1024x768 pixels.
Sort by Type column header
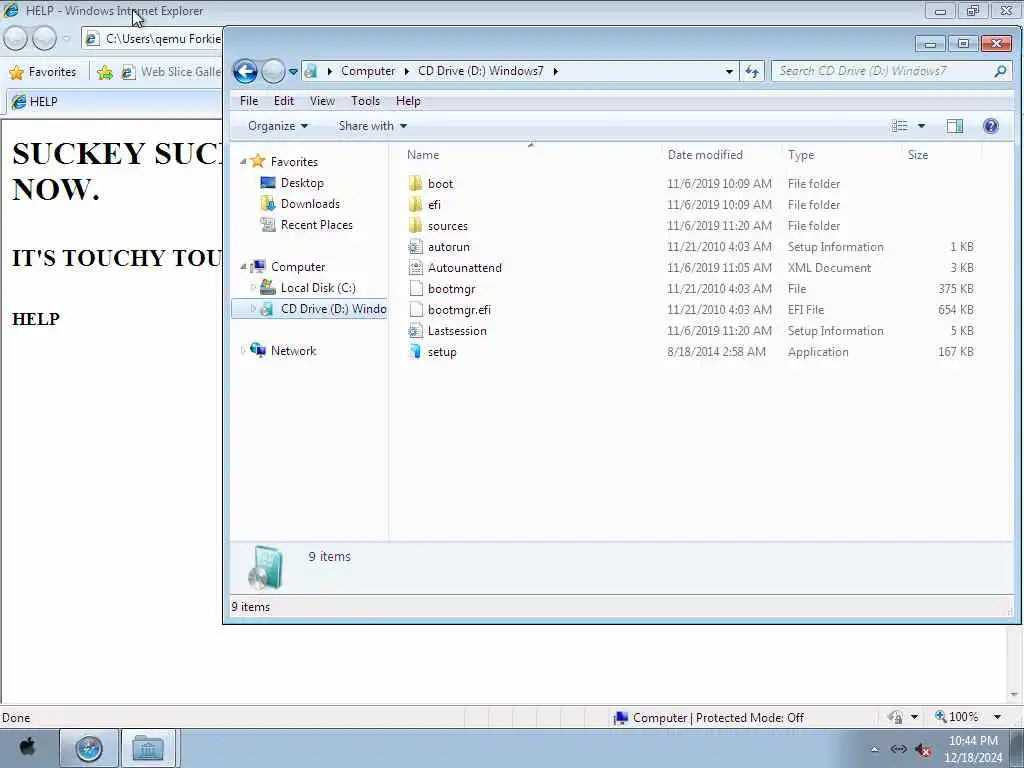tap(801, 155)
